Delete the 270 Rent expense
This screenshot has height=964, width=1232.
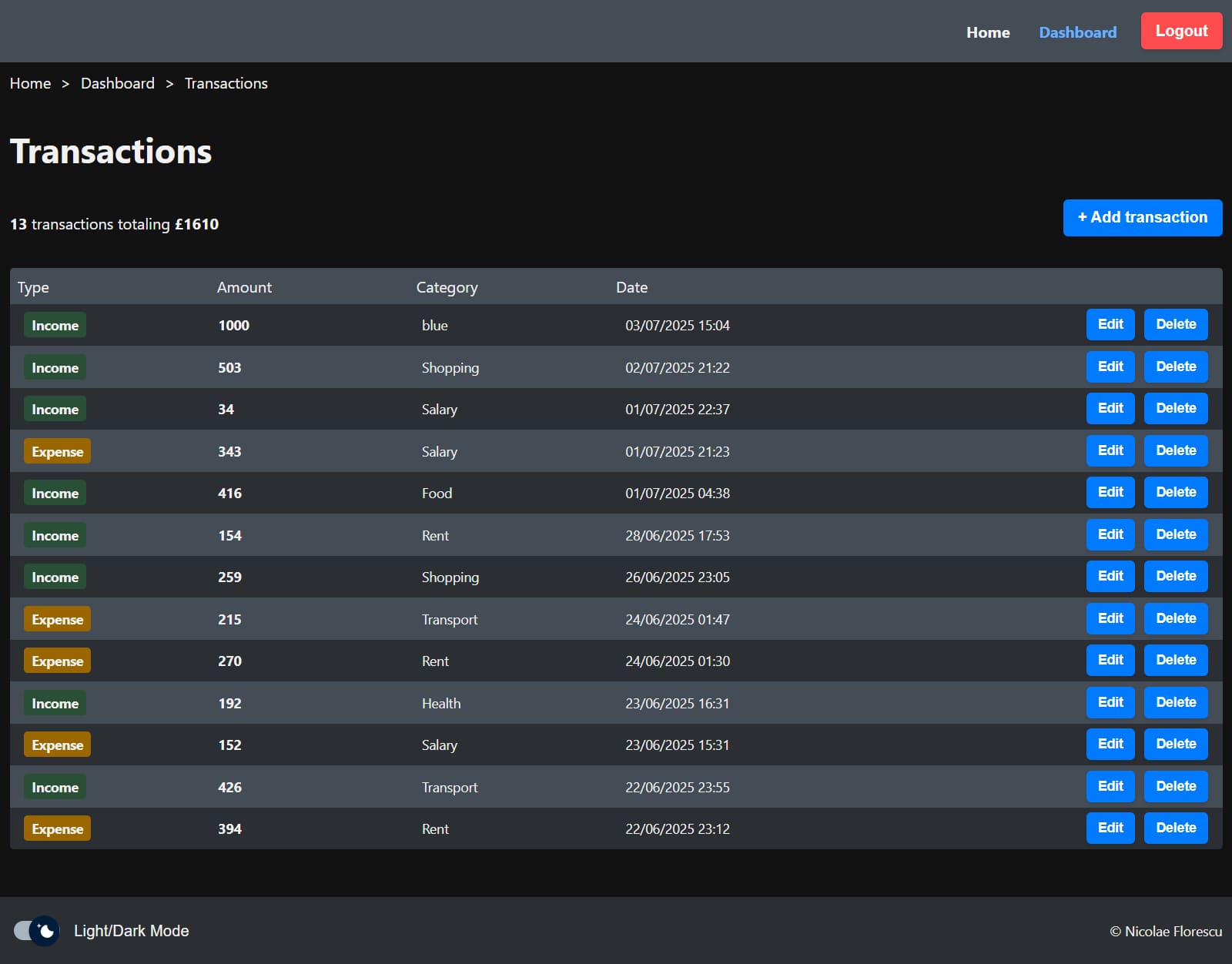pos(1175,660)
